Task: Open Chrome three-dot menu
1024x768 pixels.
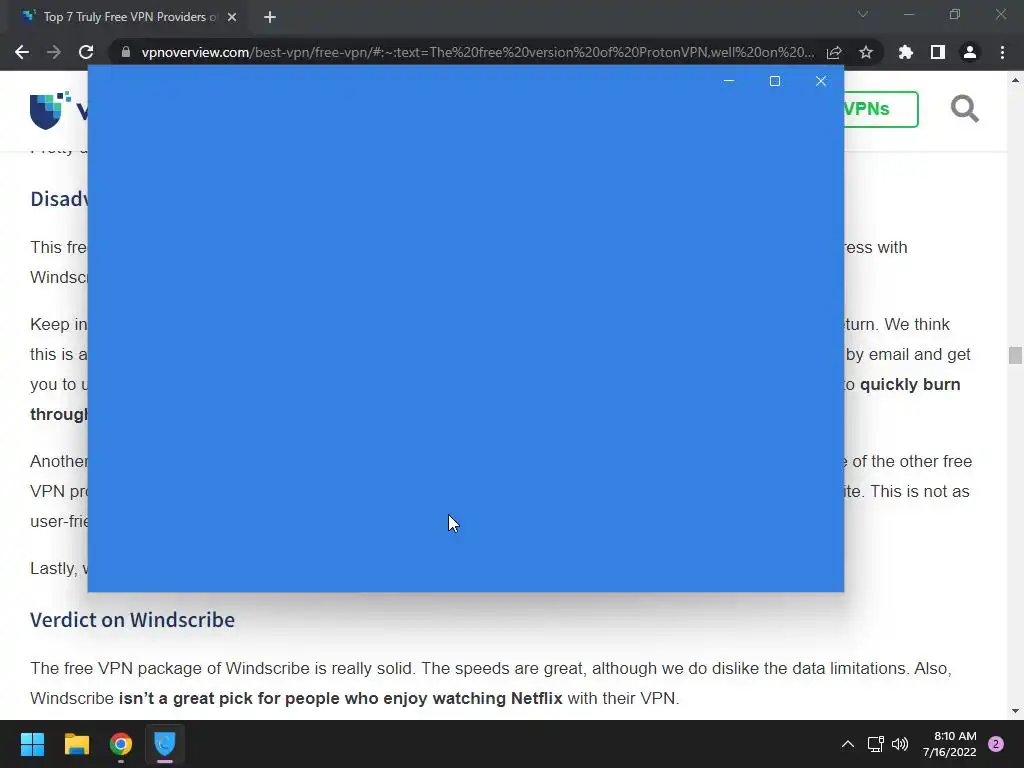Action: click(1002, 52)
